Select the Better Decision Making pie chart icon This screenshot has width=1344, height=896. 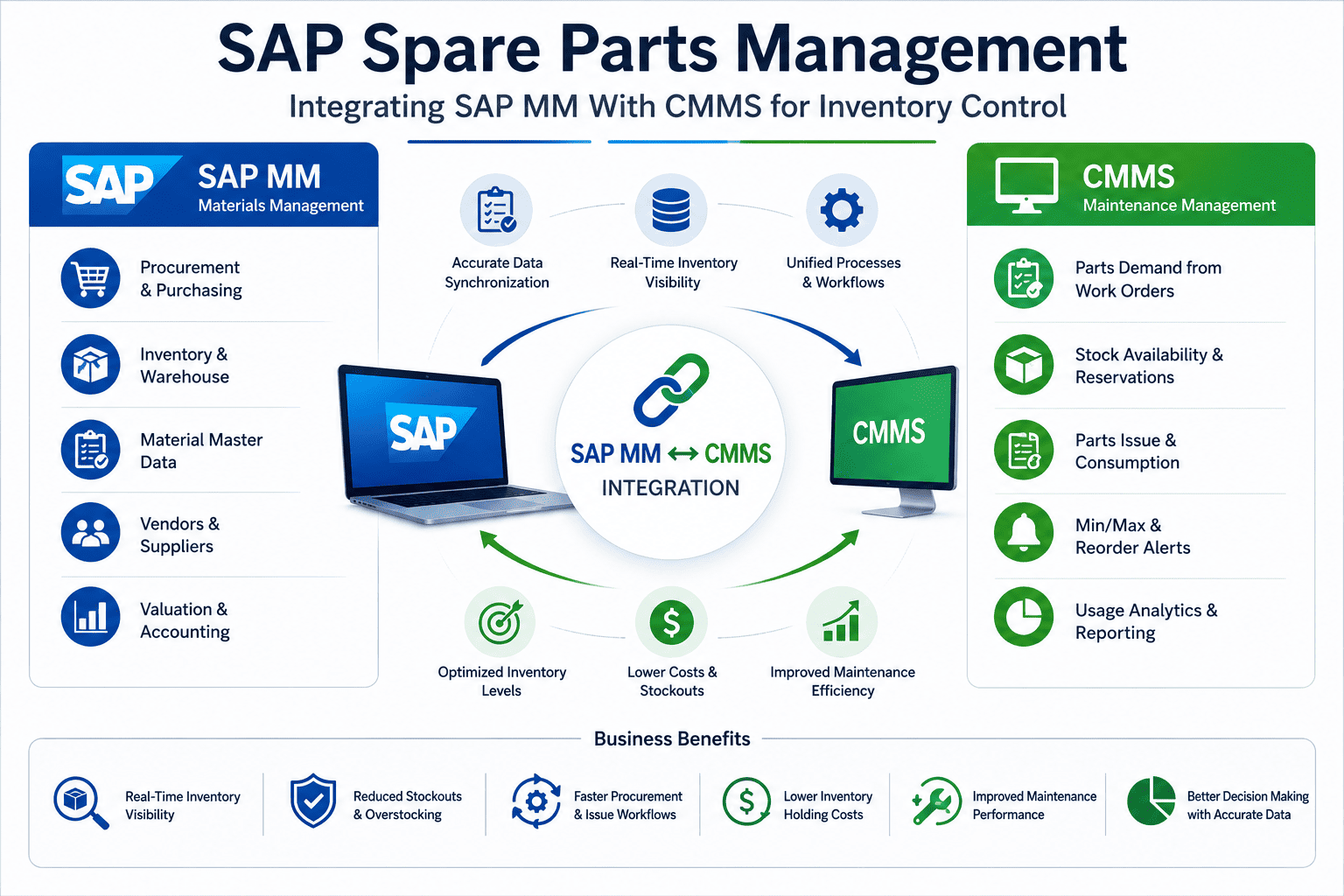click(1151, 801)
